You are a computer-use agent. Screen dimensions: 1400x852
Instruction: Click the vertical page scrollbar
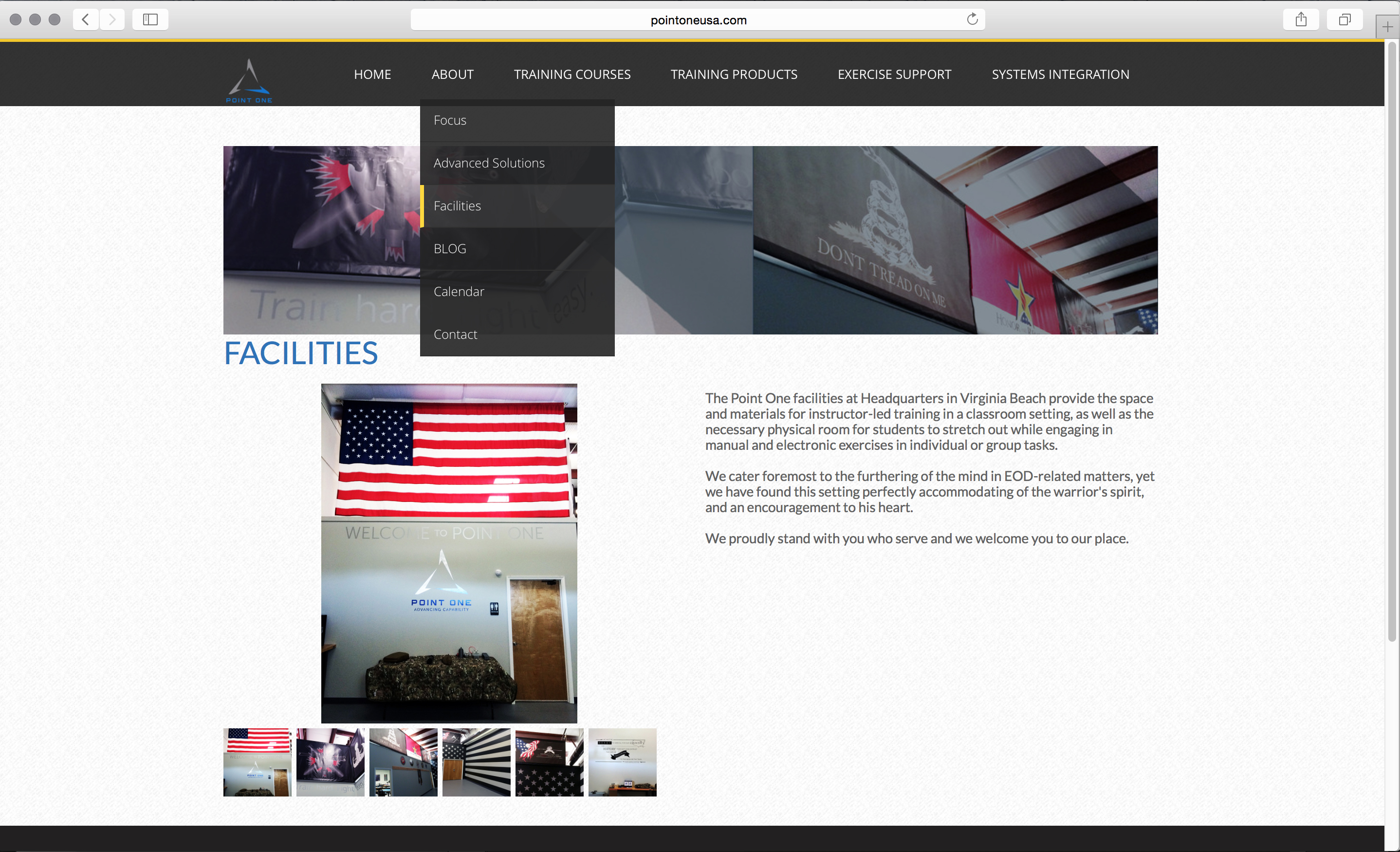[x=1391, y=341]
